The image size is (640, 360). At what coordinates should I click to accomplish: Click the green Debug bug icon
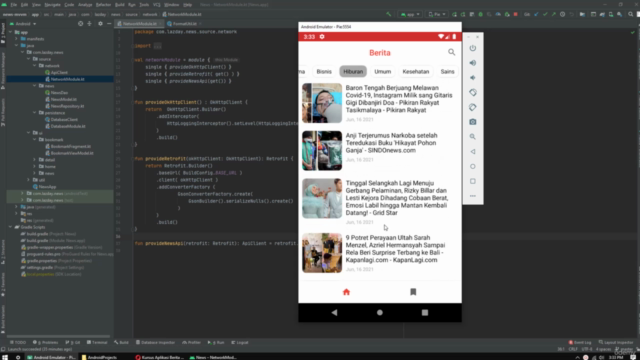(x=480, y=14)
